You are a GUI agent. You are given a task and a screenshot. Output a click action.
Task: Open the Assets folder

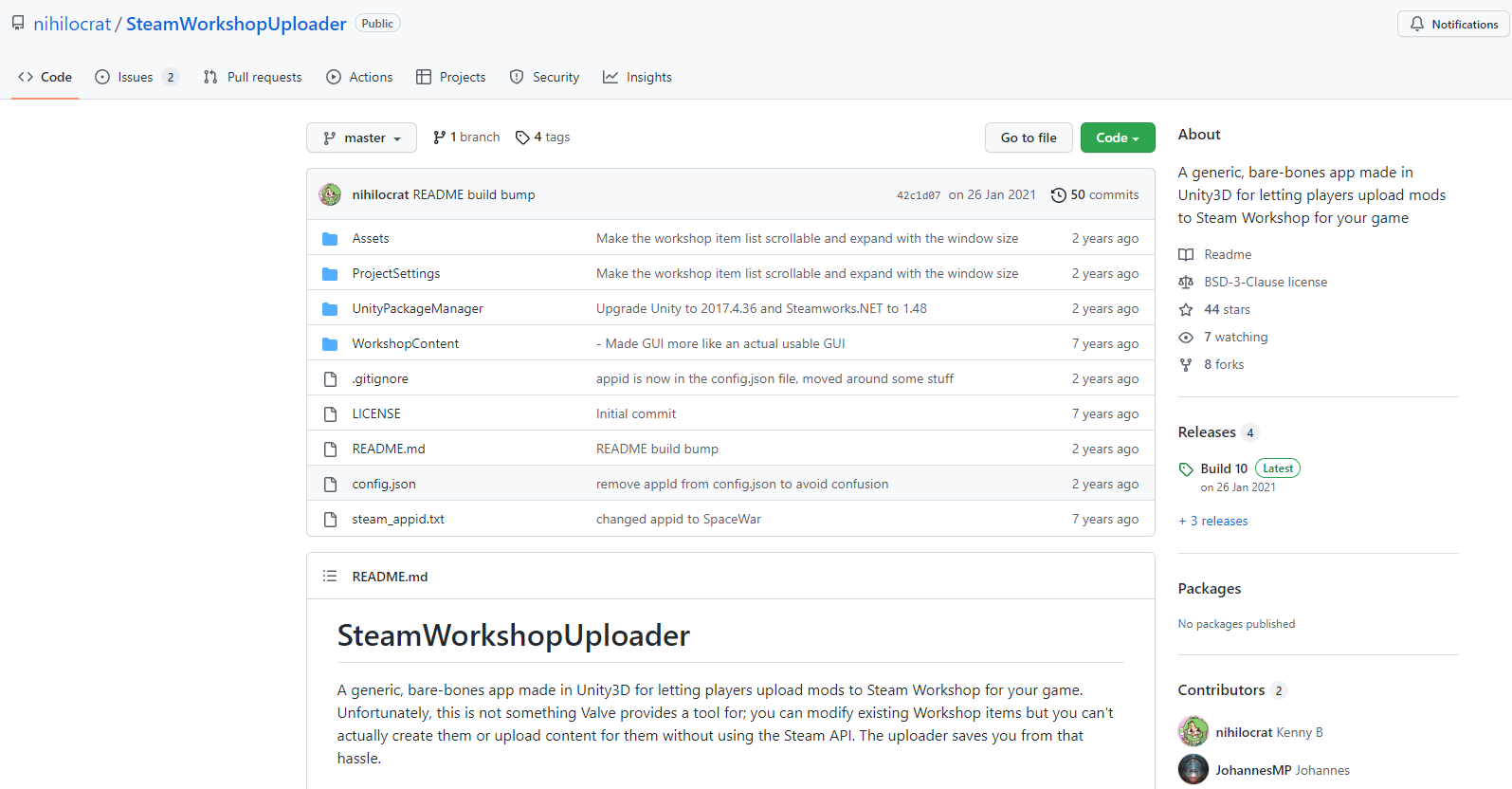tap(371, 238)
